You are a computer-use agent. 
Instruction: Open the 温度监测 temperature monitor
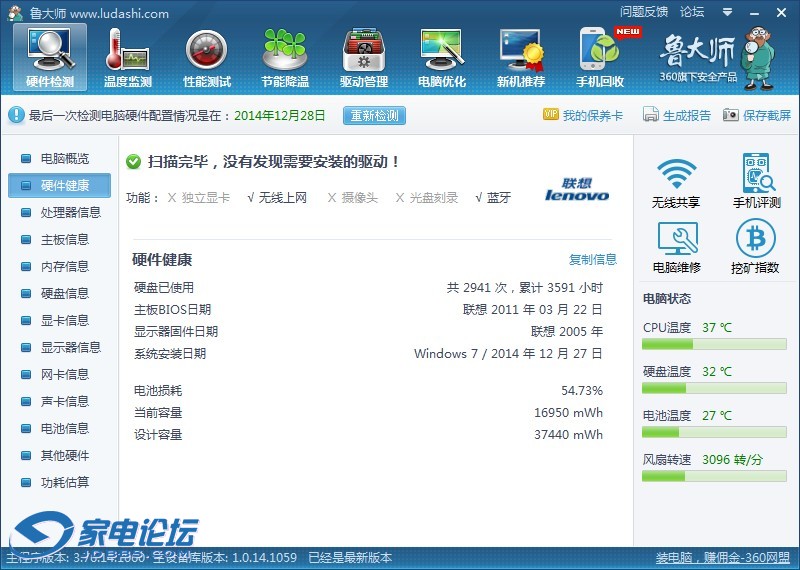pos(128,57)
